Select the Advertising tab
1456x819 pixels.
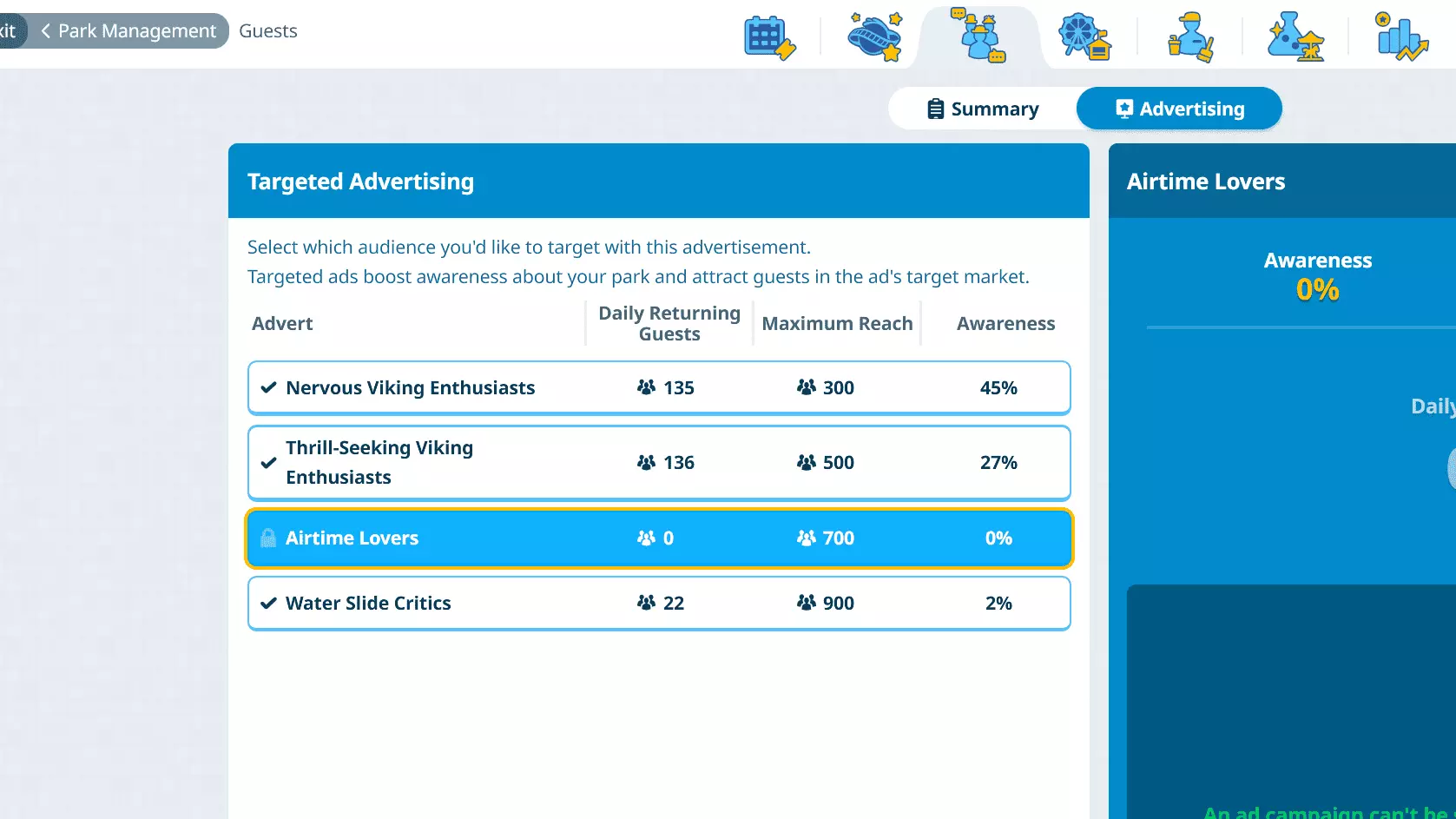click(x=1179, y=109)
